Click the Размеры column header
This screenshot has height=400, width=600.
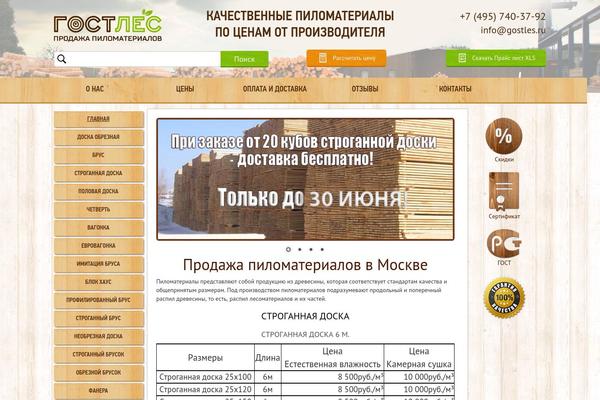pyautogui.click(x=205, y=358)
